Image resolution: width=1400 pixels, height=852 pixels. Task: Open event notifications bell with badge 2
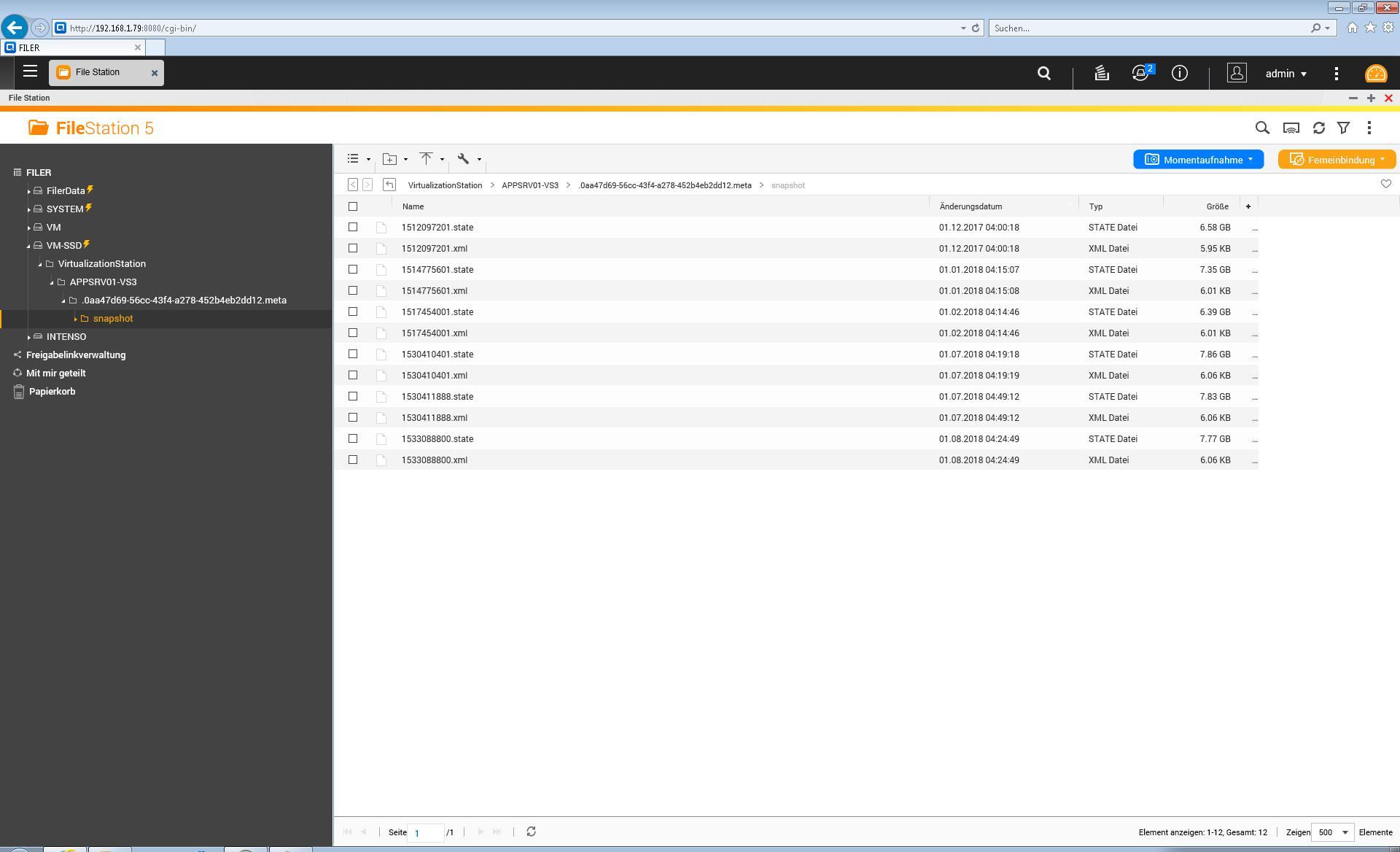[1141, 73]
